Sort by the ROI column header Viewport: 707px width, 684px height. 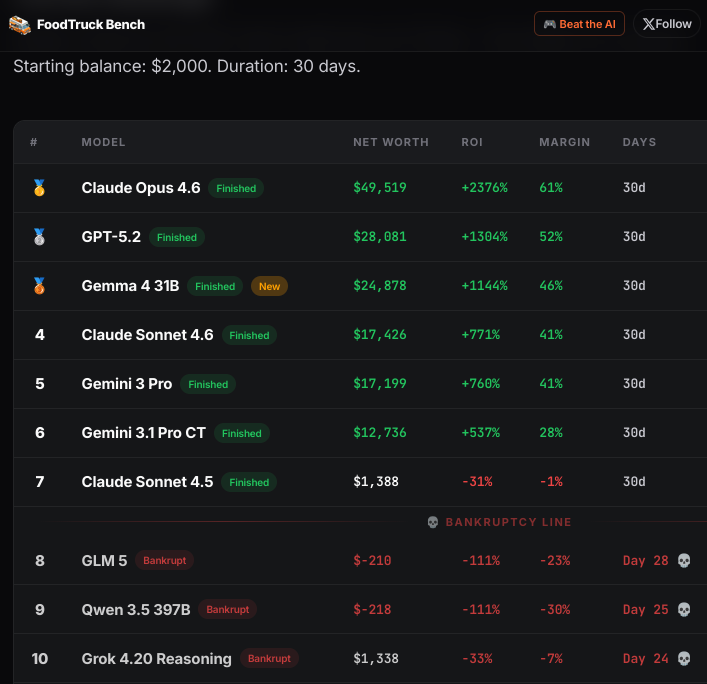coord(472,142)
